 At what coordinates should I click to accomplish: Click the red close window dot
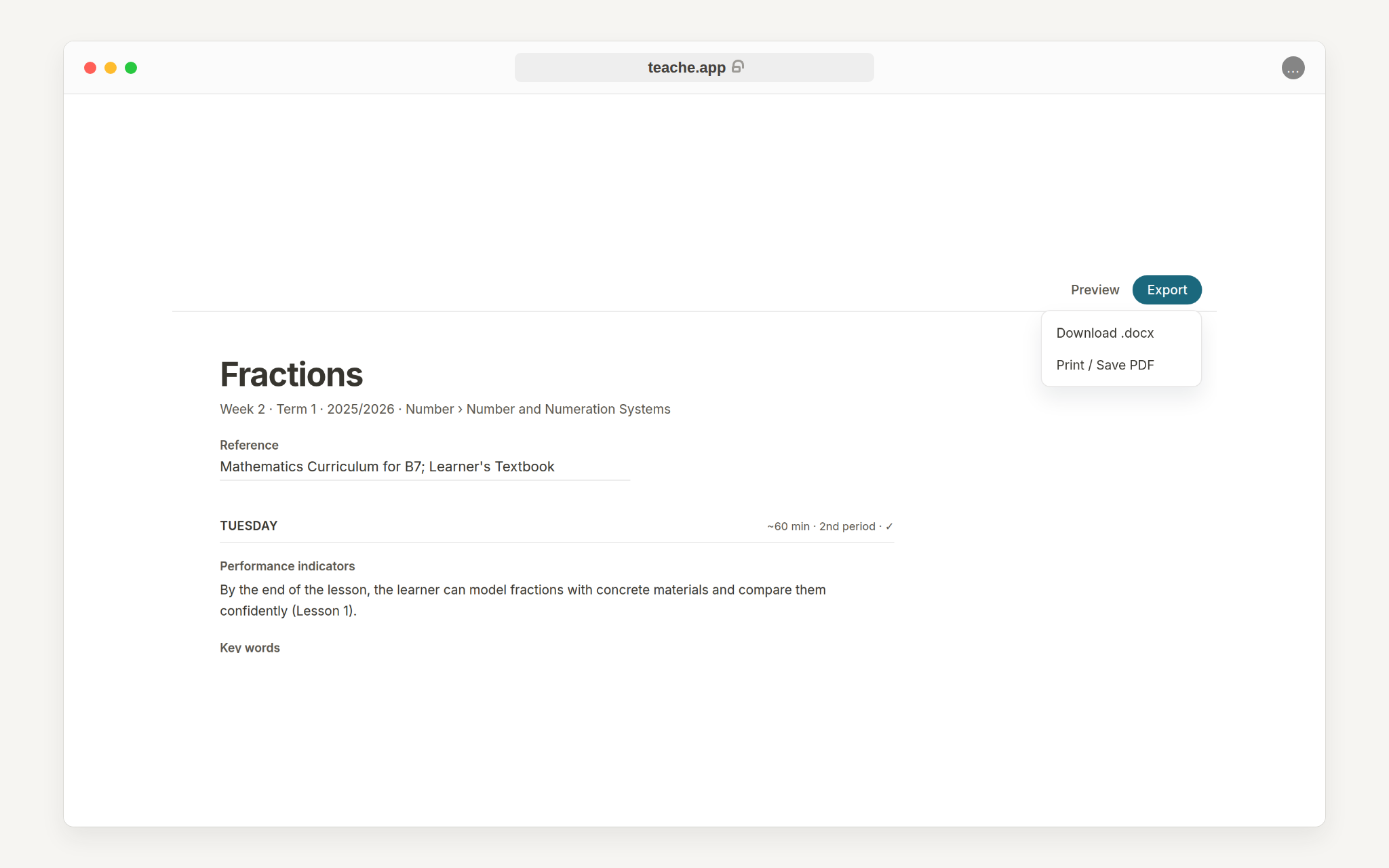coord(90,68)
